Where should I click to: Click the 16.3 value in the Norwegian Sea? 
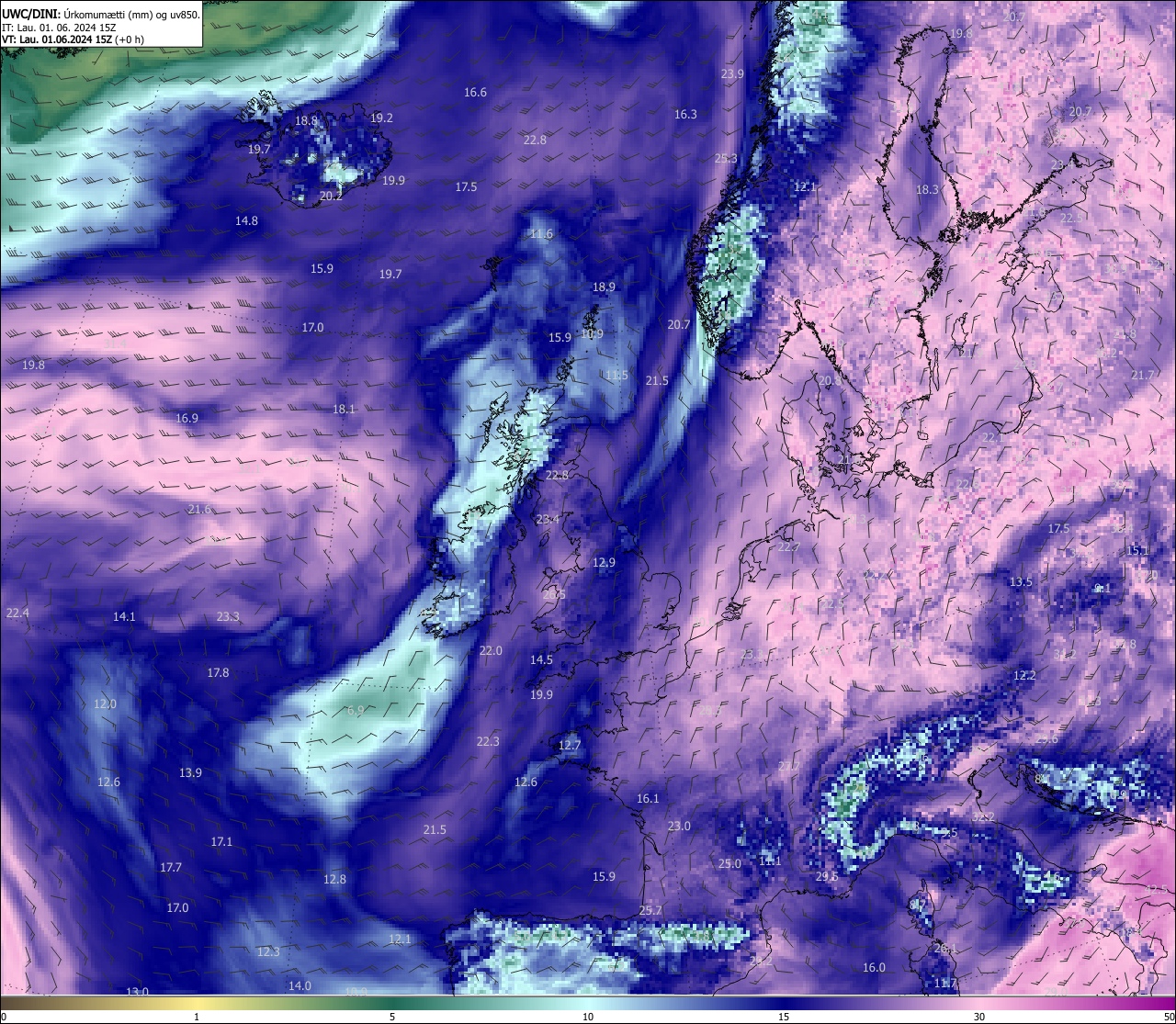click(x=685, y=115)
